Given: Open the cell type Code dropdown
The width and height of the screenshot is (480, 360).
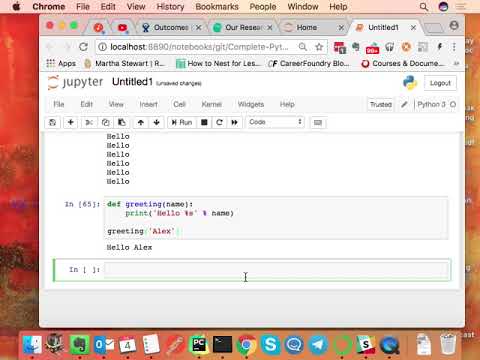Looking at the screenshot, I should 275,122.
